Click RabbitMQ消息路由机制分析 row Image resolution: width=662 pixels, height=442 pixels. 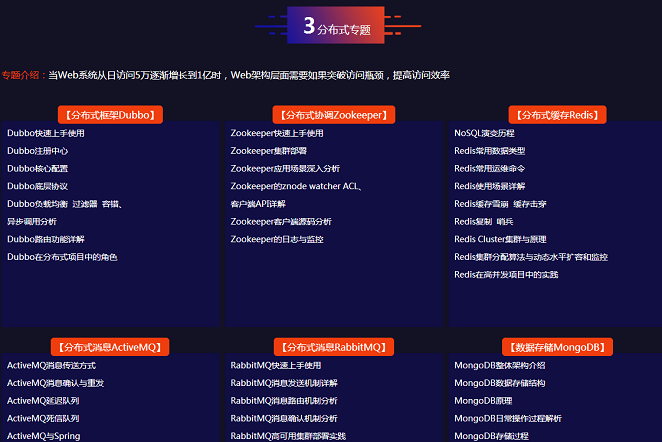(x=284, y=401)
